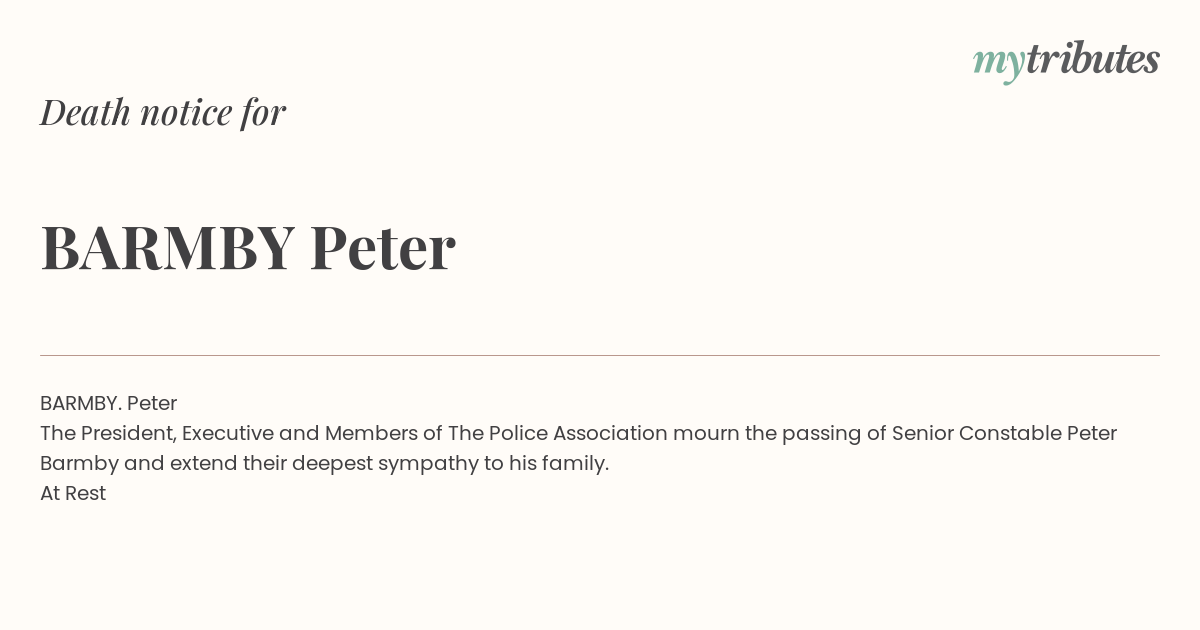Click the 'BARMBY. Peter' line in notice
The image size is (1200, 630).
[109, 403]
